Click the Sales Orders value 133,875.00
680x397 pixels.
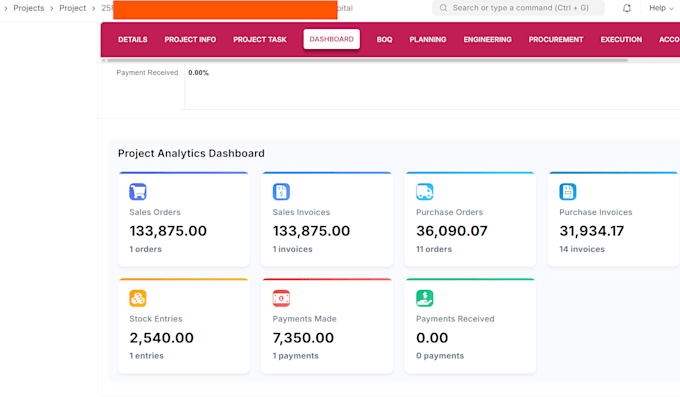[x=168, y=231]
